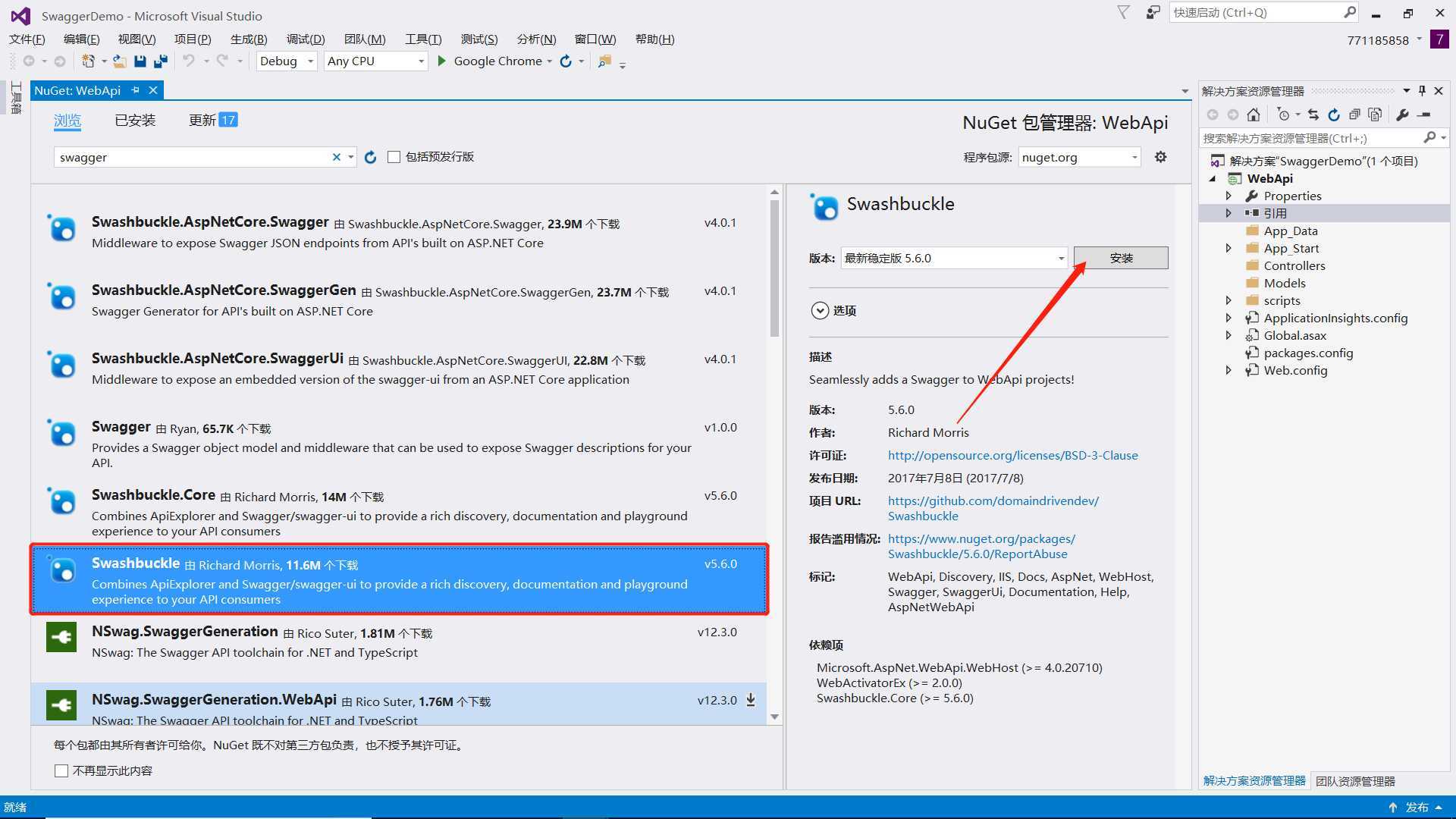
Task: Refresh Solution Explorer
Action: point(1334,115)
